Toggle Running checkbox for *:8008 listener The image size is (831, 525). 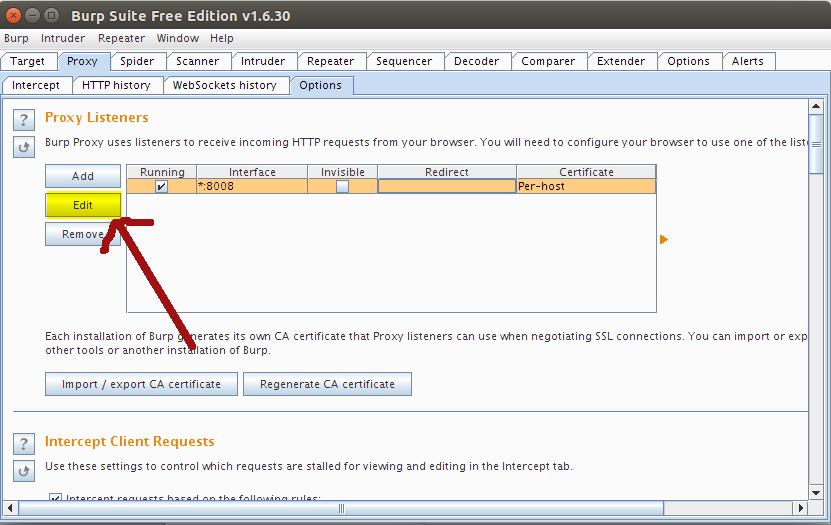coord(162,186)
